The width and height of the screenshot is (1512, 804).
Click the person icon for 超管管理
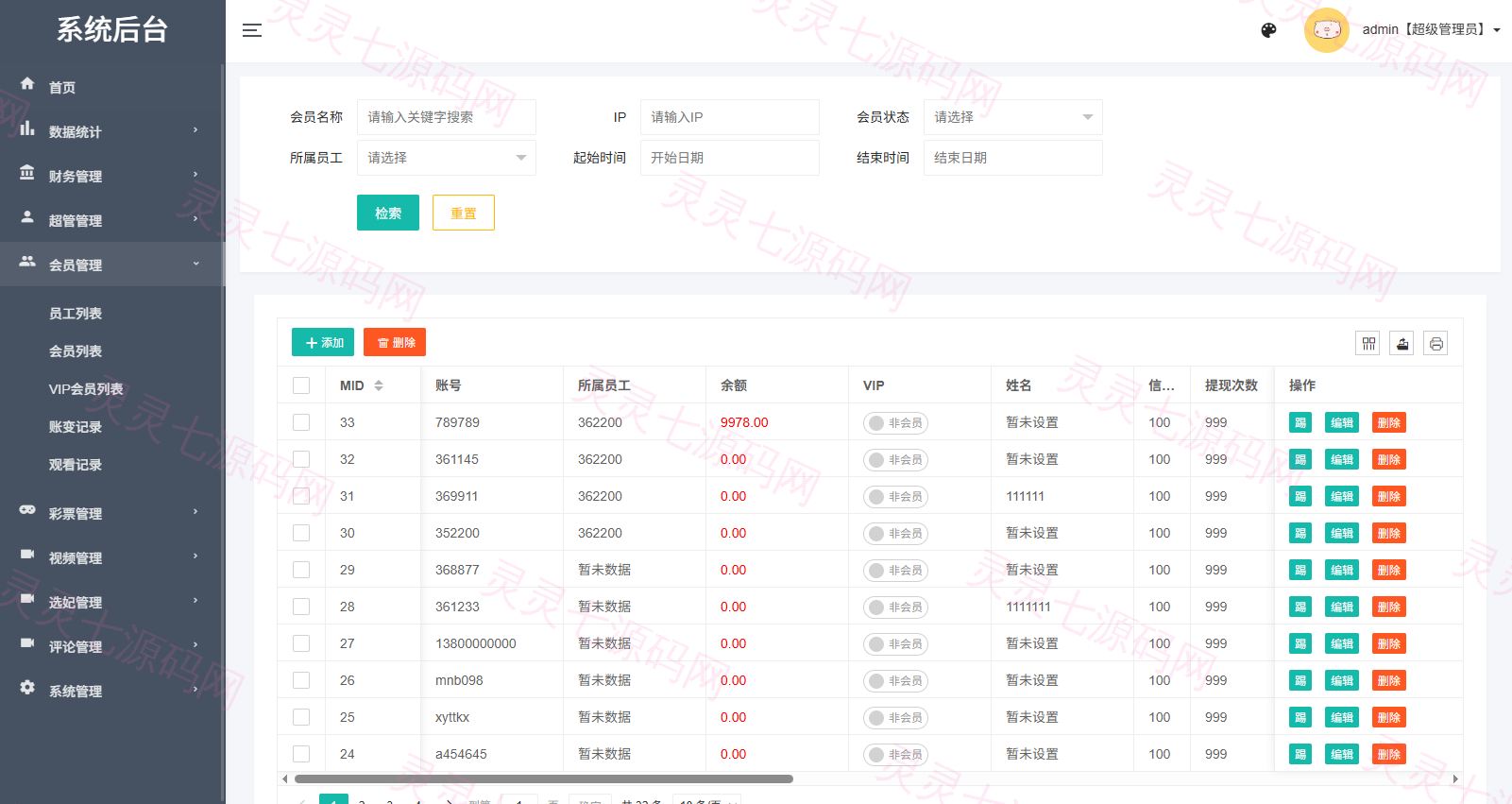point(27,217)
